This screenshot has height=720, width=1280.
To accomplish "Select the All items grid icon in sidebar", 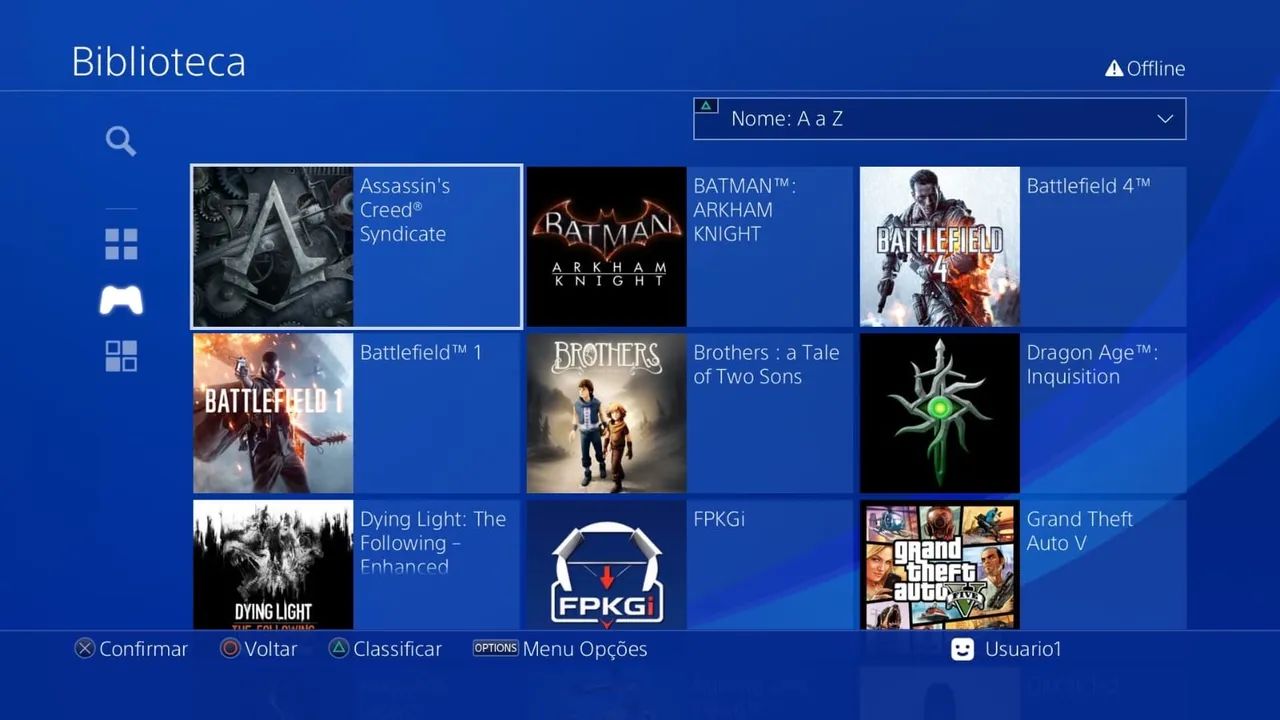I will pos(121,244).
